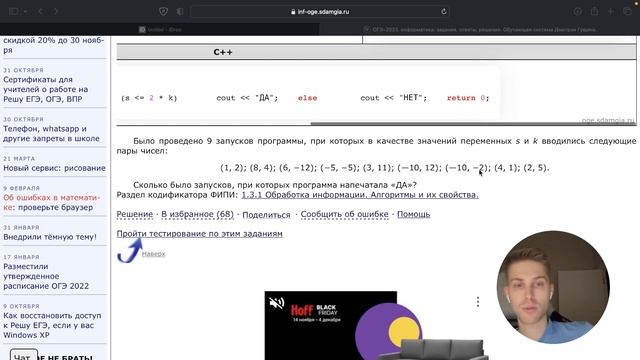640x360 pixels.
Task: Click 'return 0;' in the code block
Action: tap(468, 98)
